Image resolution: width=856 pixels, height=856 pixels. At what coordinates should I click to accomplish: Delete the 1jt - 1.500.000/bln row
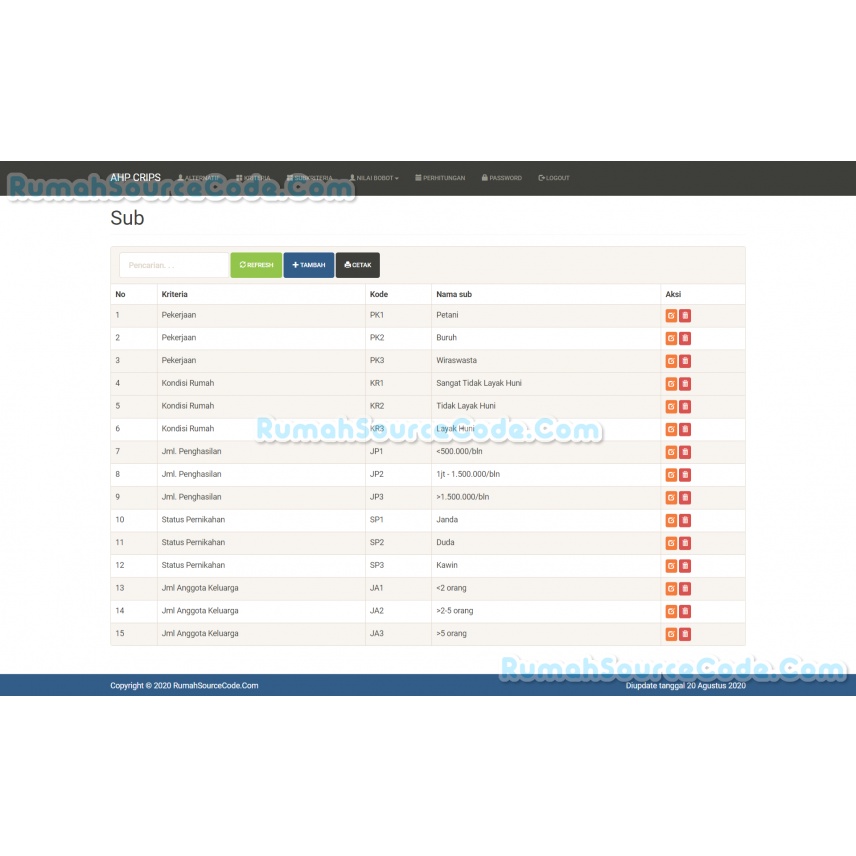(x=685, y=475)
